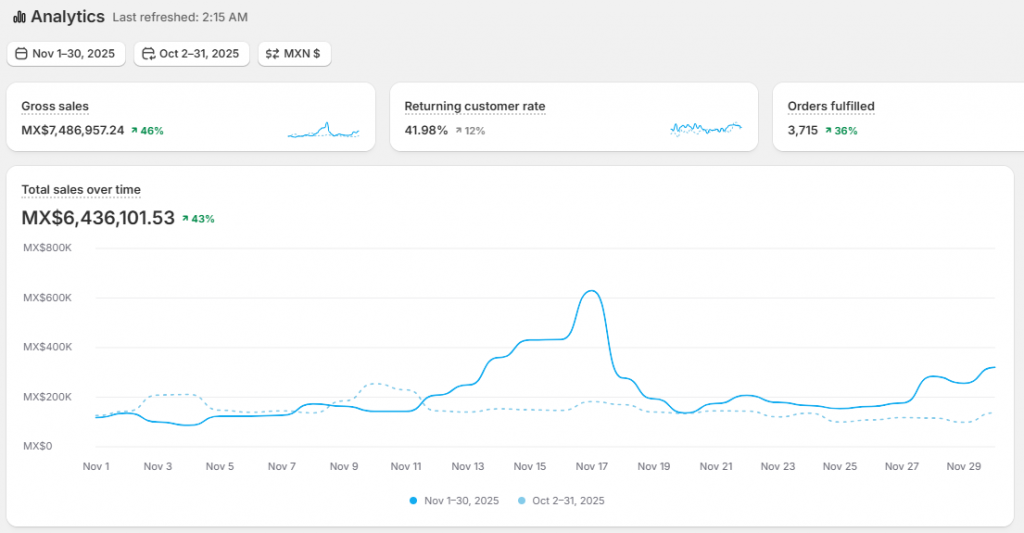1024x533 pixels.
Task: Click the 43% total sales increase
Action: [198, 219]
